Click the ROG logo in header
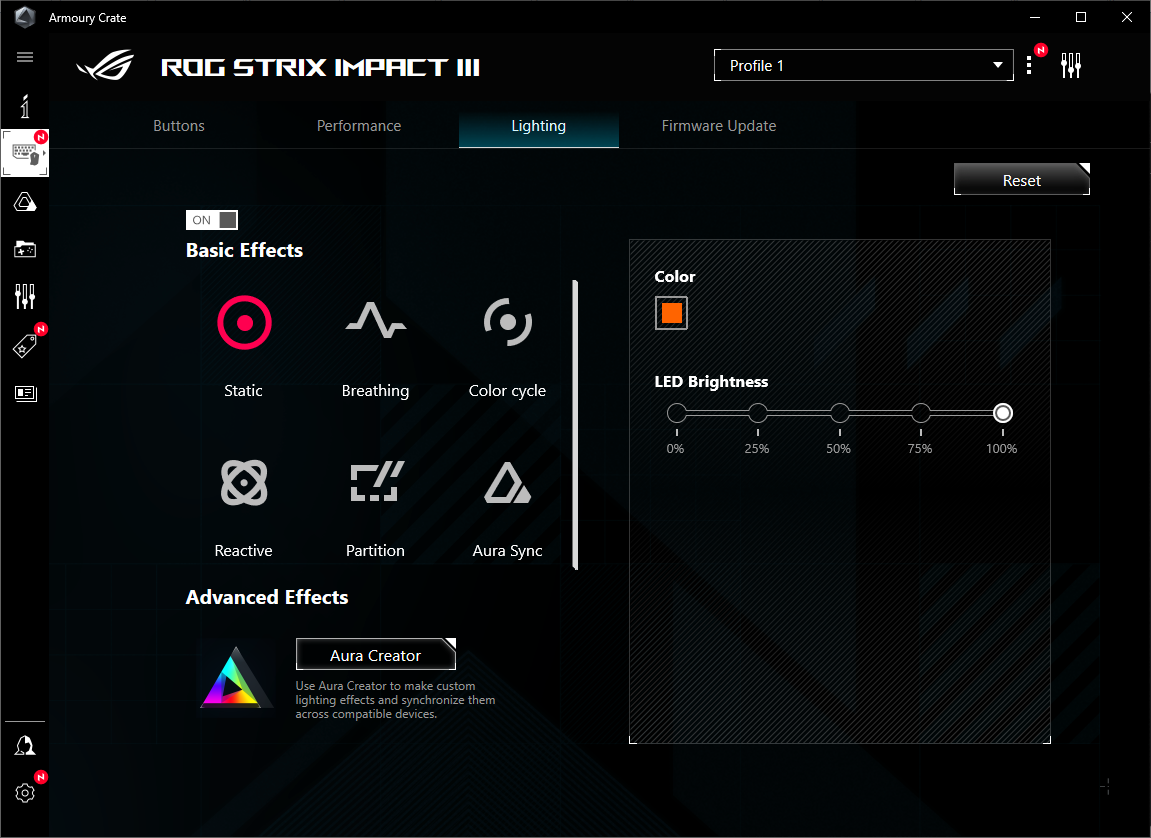 (x=105, y=65)
